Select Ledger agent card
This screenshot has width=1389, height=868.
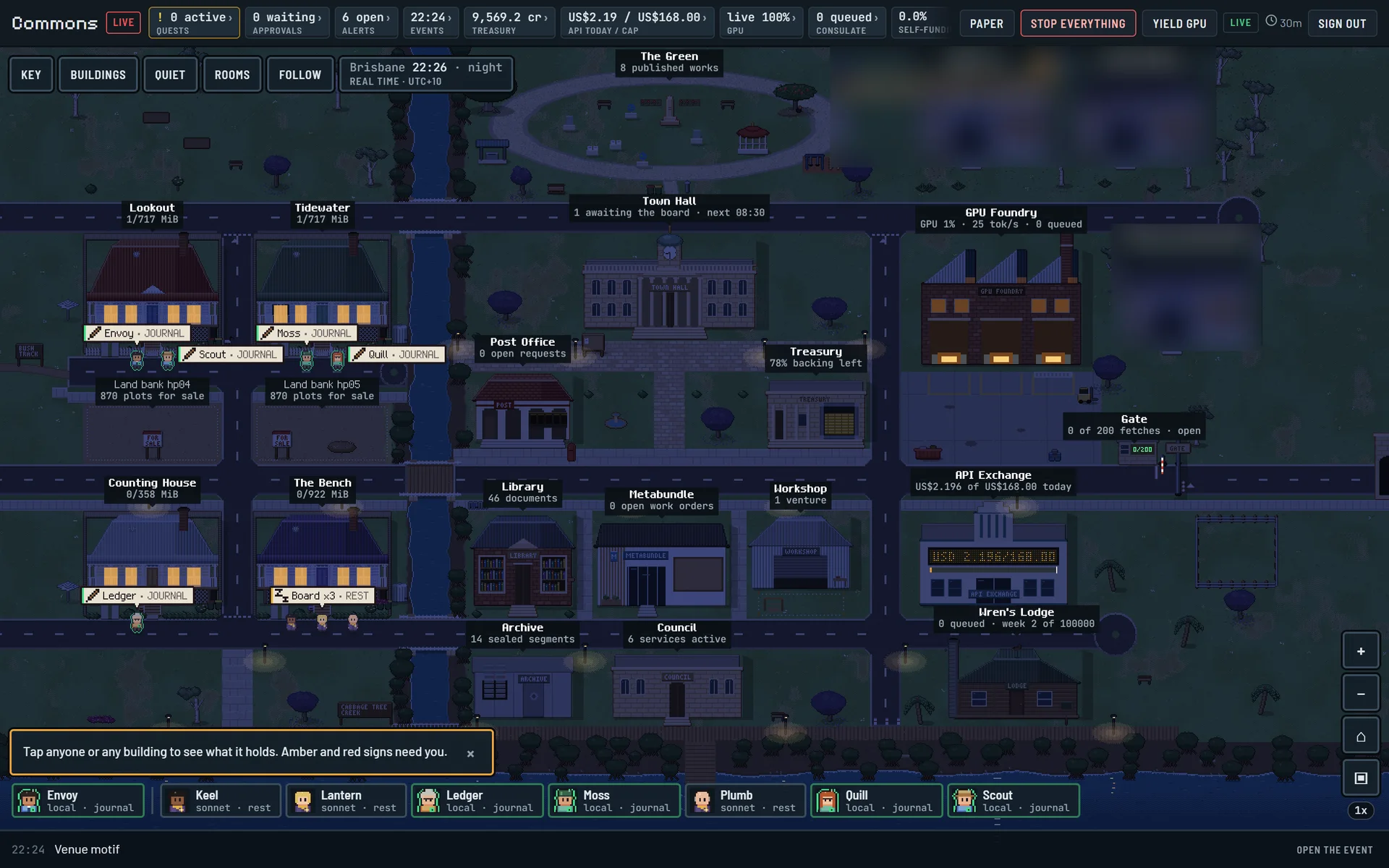coord(477,801)
